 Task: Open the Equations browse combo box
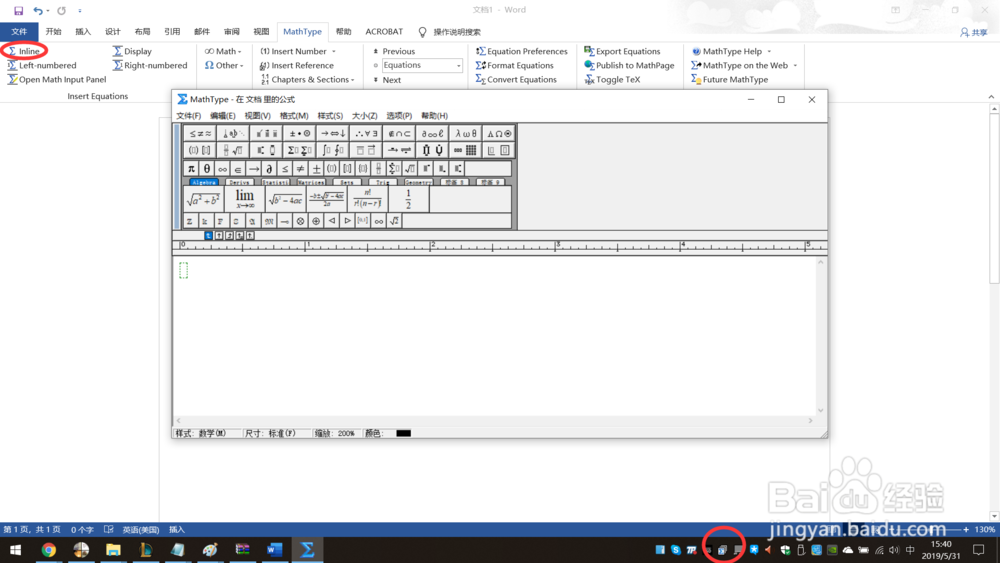tap(422, 65)
